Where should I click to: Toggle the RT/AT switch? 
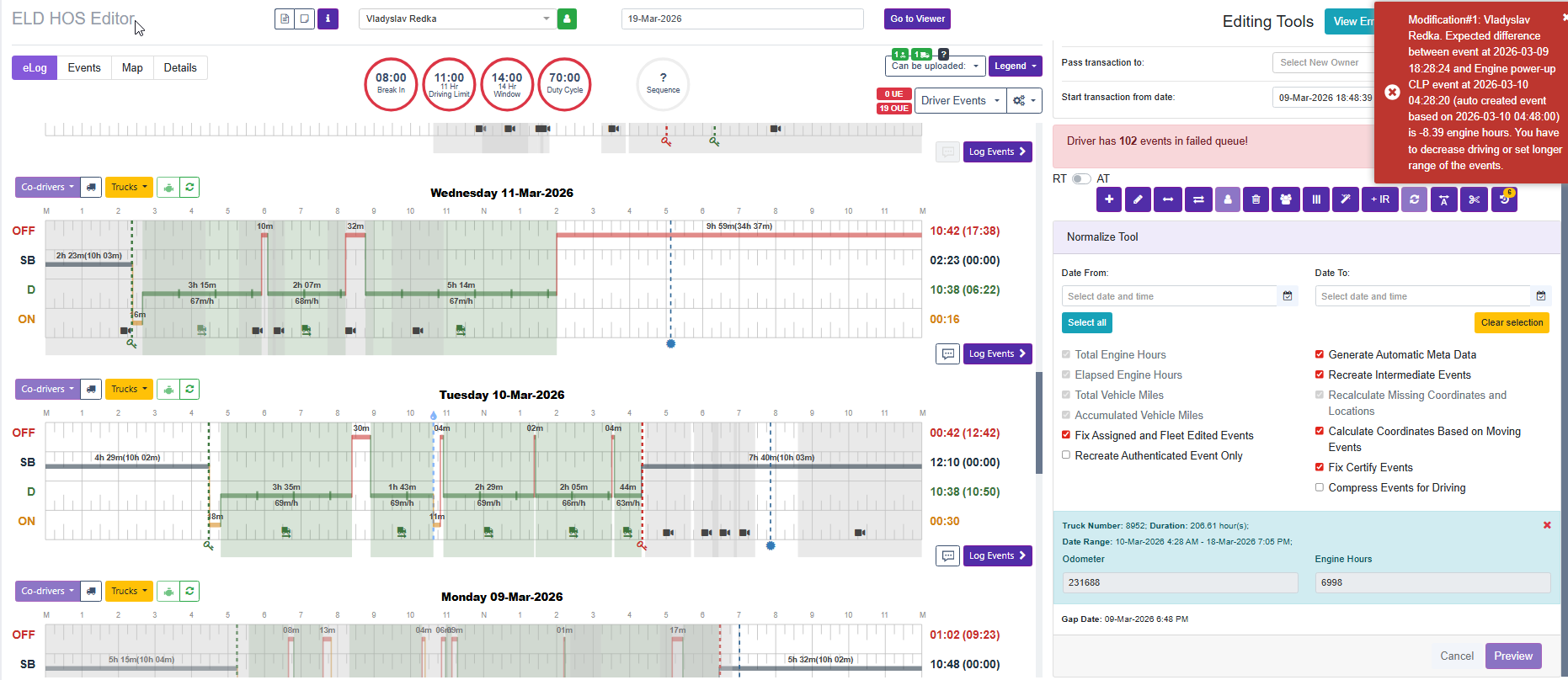(x=1081, y=178)
